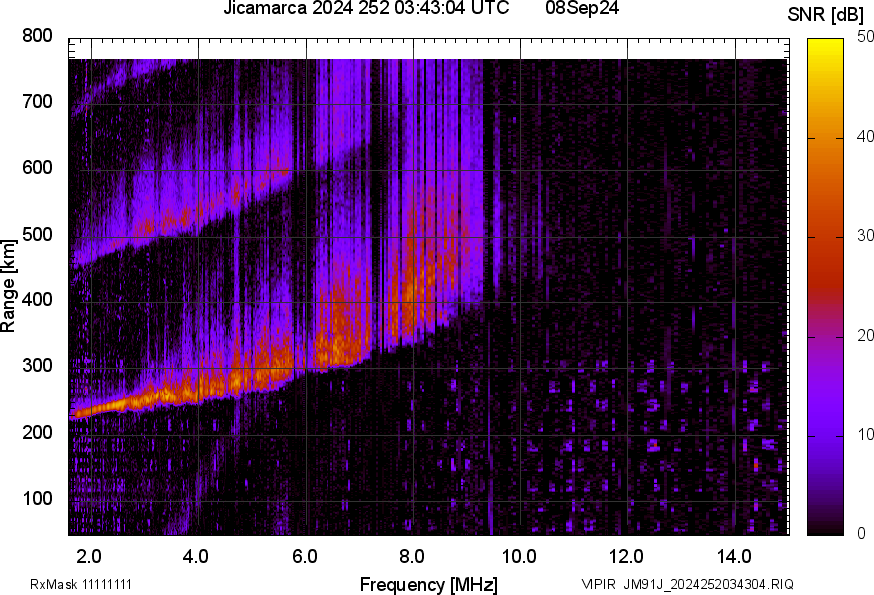
Task: Click the 14.0 frequency tick label
Action: [x=735, y=555]
